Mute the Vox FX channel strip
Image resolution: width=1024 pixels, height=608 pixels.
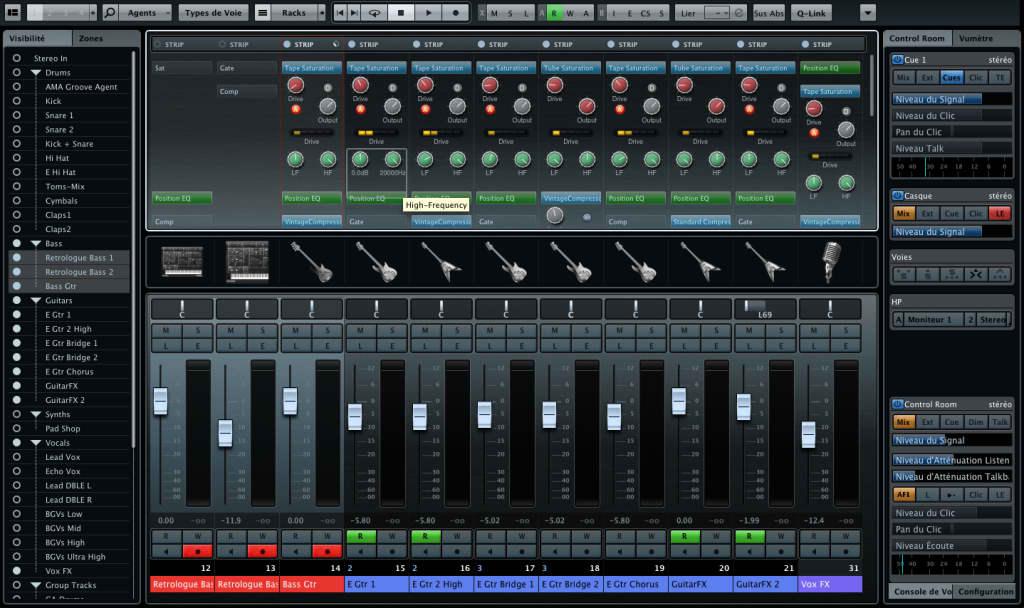coord(815,331)
